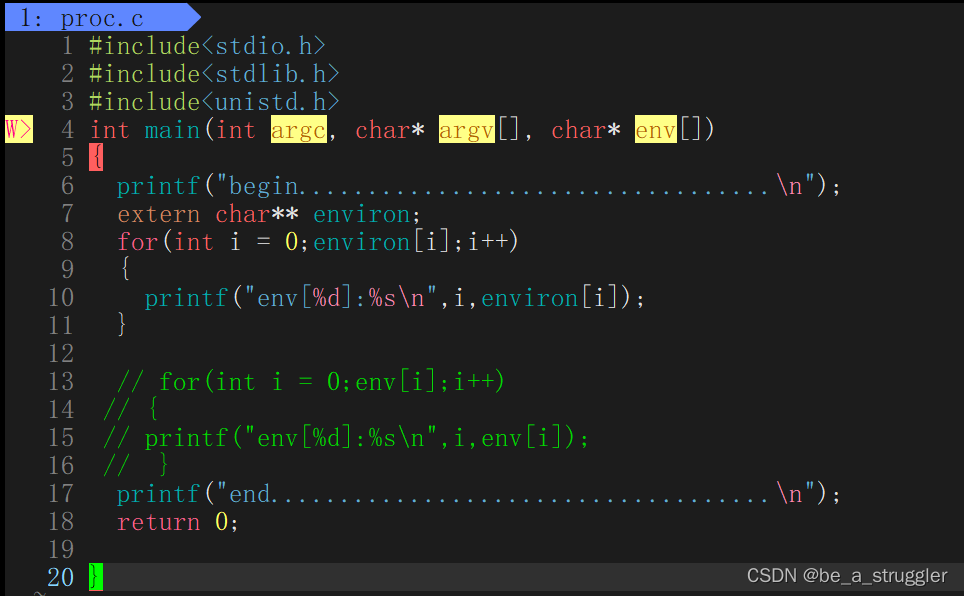Click the highlighted argv parameter
Screen dimensions: 964x596
(466, 129)
